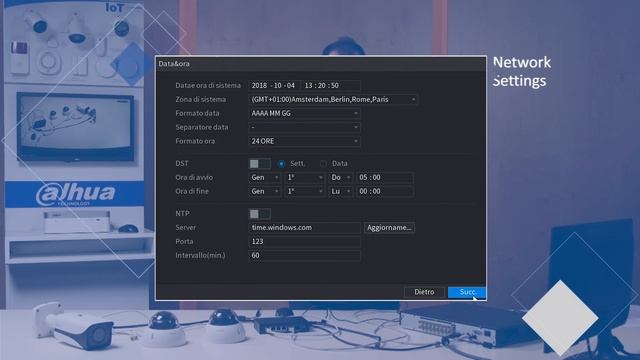Click the Separatore data label
This screenshot has height=360, width=640.
(x=202, y=127)
